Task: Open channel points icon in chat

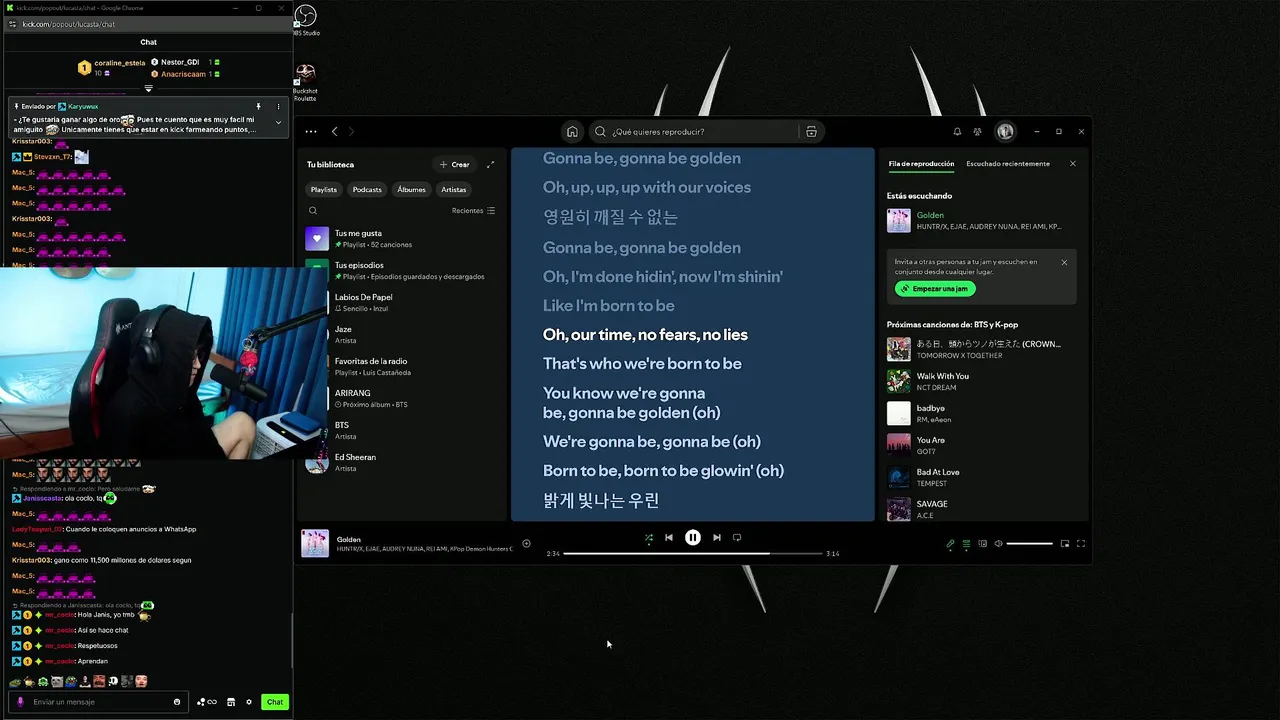Action: tap(207, 702)
